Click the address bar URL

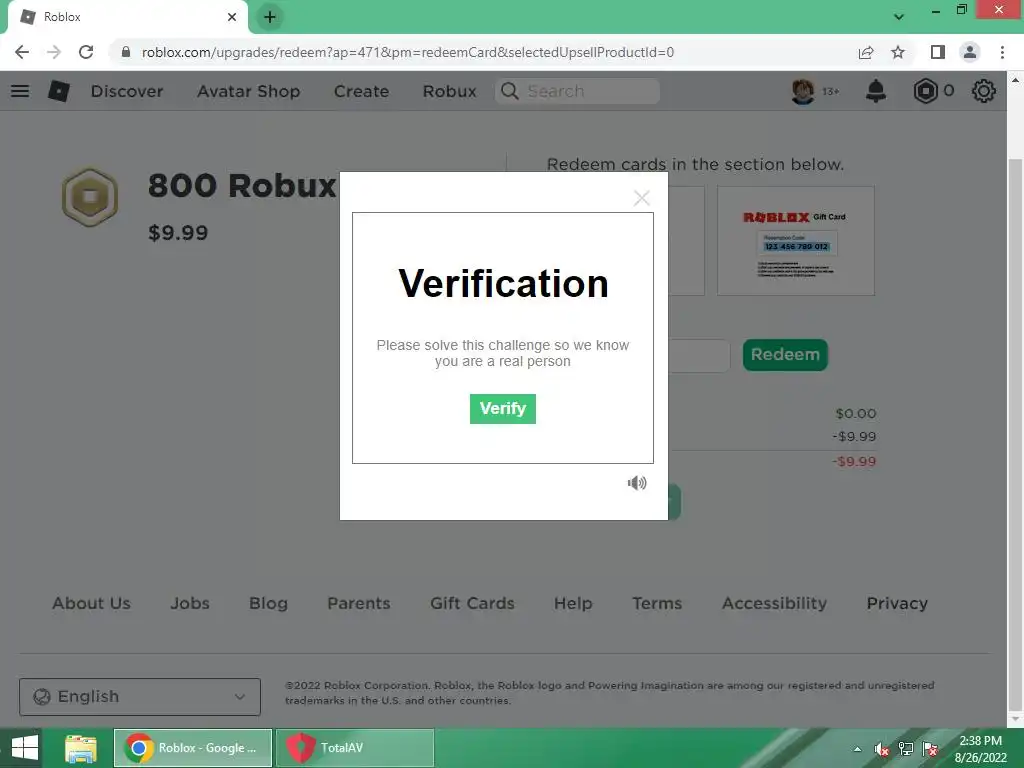coord(408,52)
